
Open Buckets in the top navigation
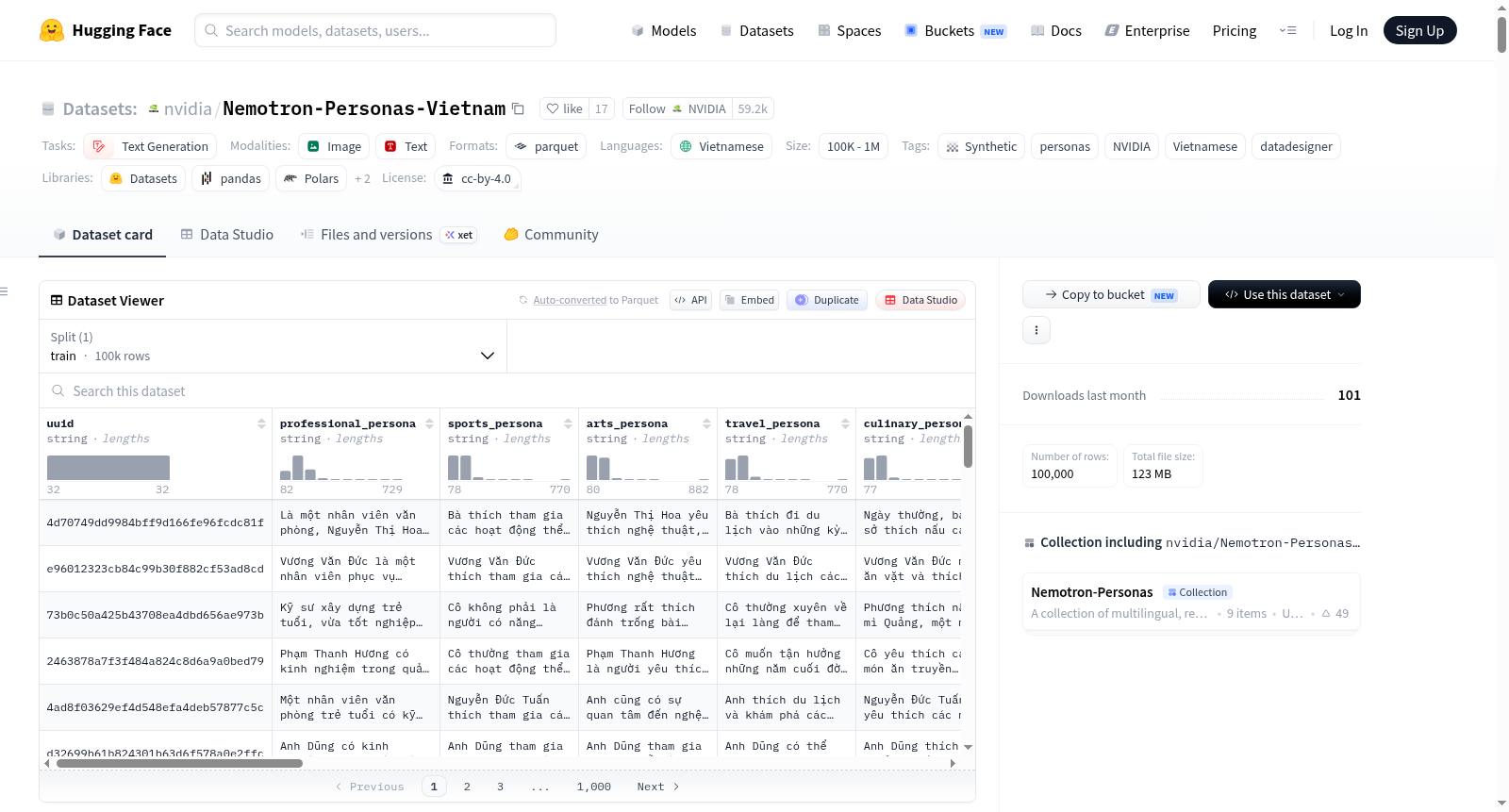[955, 30]
